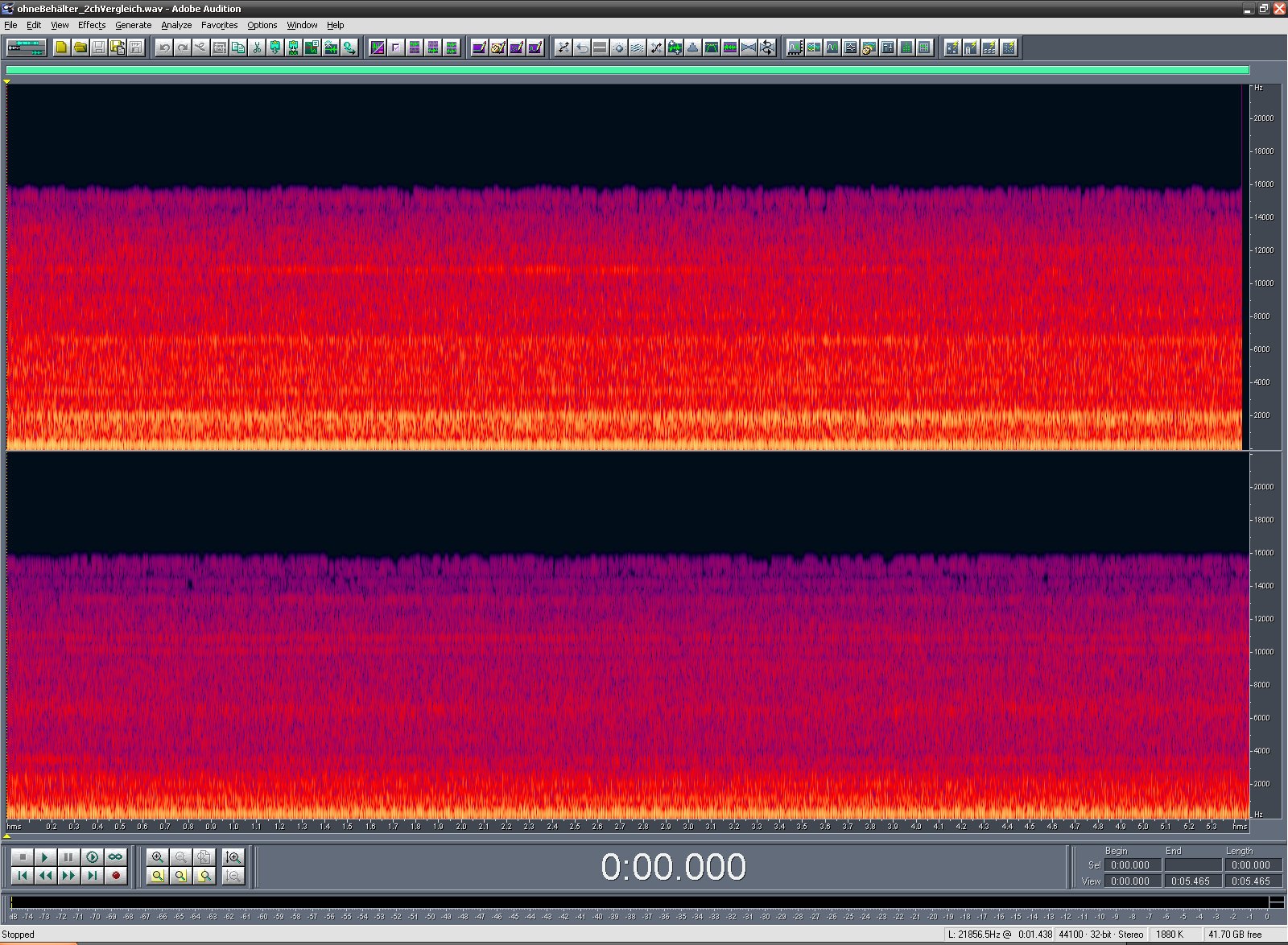Click the Silence flat-line effect icon

point(600,47)
